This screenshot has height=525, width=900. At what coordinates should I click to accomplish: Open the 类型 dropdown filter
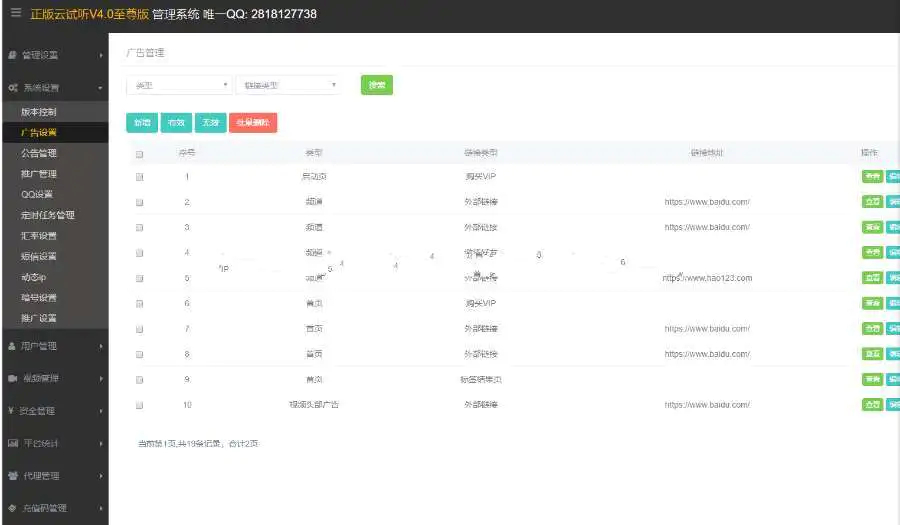coord(179,85)
